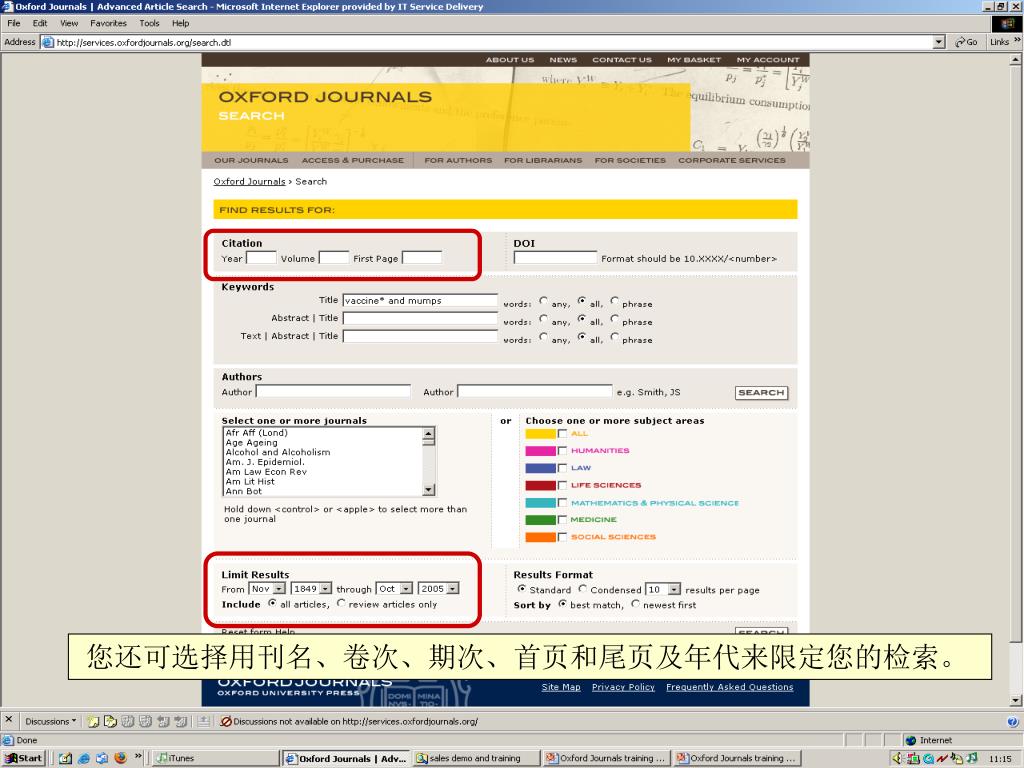Launch Firefox from quick launch
Viewport: 1024px width, 768px height.
[120, 758]
